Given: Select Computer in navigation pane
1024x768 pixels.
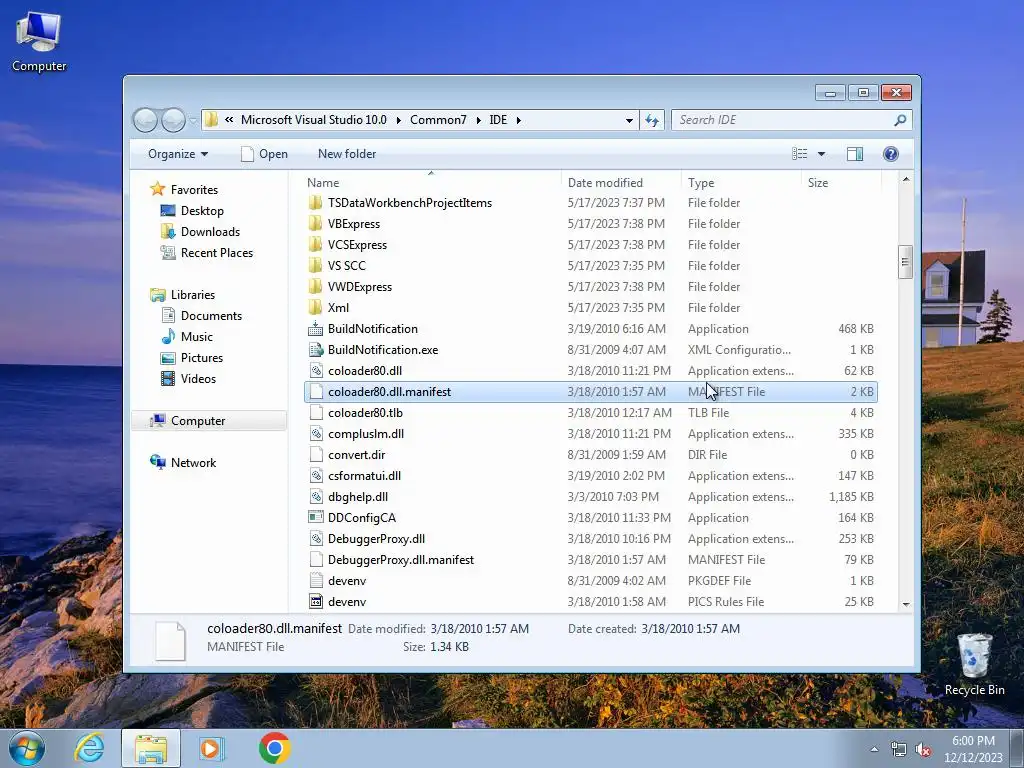Looking at the screenshot, I should click(x=197, y=421).
